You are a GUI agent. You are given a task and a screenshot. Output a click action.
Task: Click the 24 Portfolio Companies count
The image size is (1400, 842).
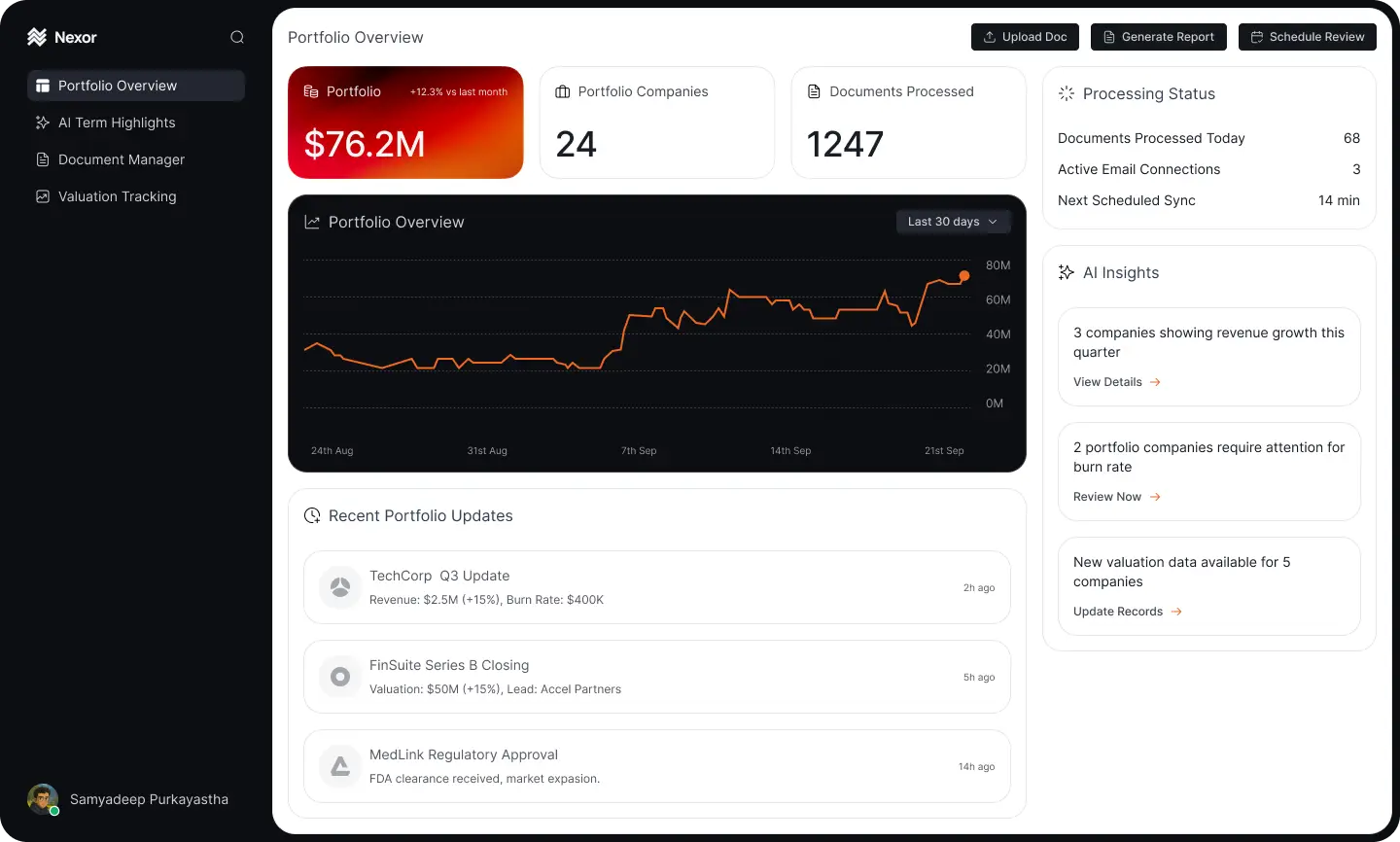pyautogui.click(x=576, y=144)
